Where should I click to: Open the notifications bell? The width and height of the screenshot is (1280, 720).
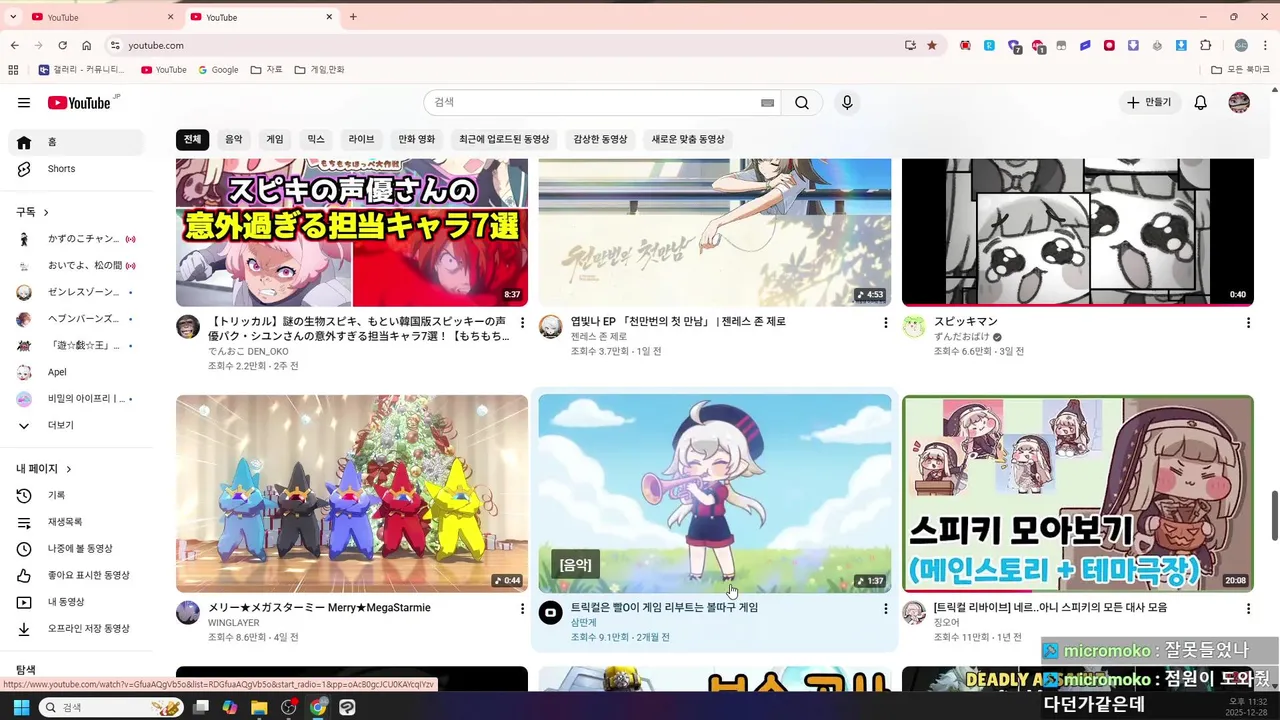click(x=1201, y=103)
